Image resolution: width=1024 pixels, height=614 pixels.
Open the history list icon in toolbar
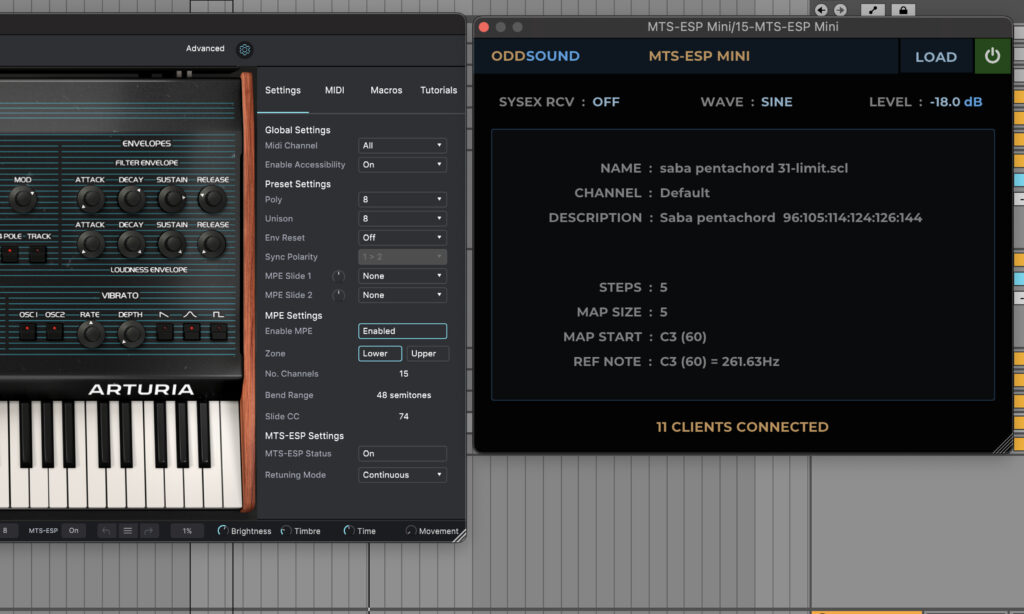tap(128, 531)
